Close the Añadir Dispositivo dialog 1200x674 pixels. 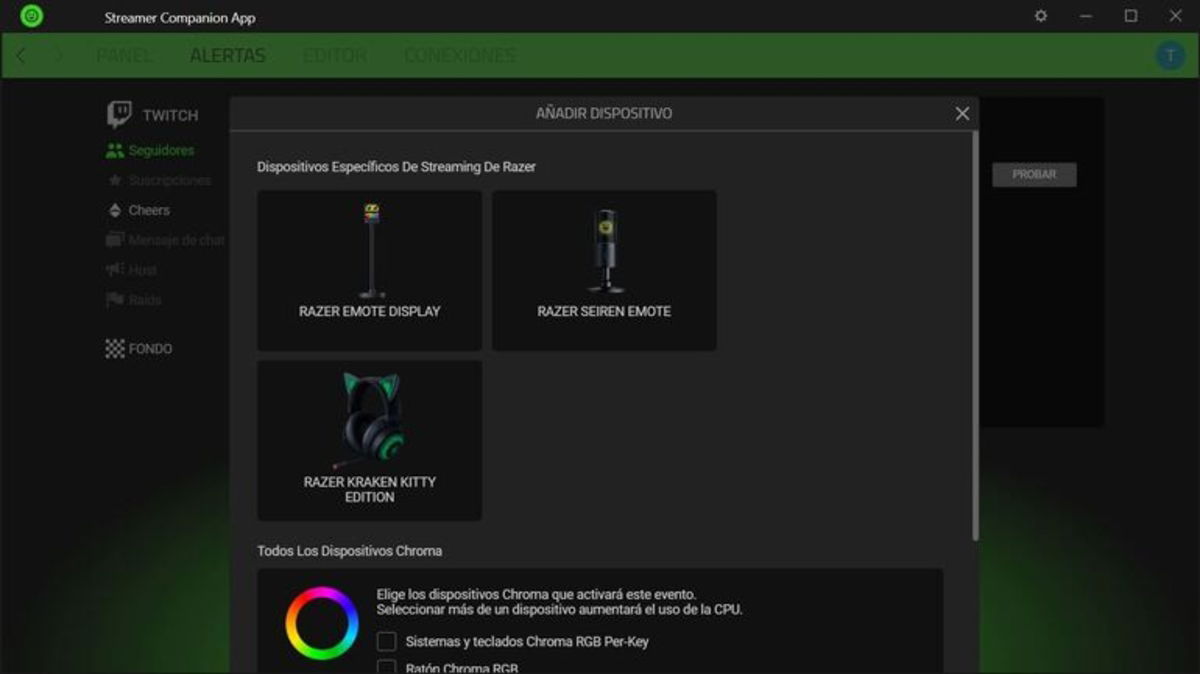pyautogui.click(x=961, y=113)
